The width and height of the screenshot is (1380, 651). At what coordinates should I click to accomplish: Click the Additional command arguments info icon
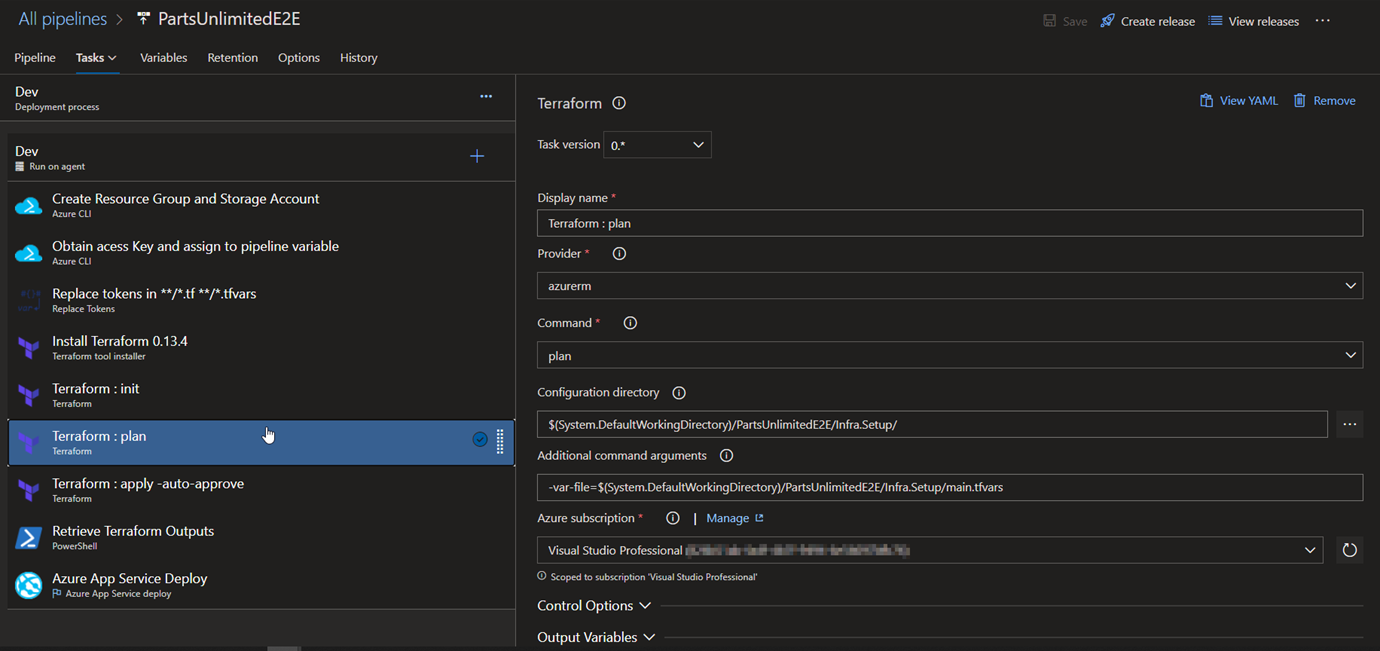pyautogui.click(x=727, y=456)
